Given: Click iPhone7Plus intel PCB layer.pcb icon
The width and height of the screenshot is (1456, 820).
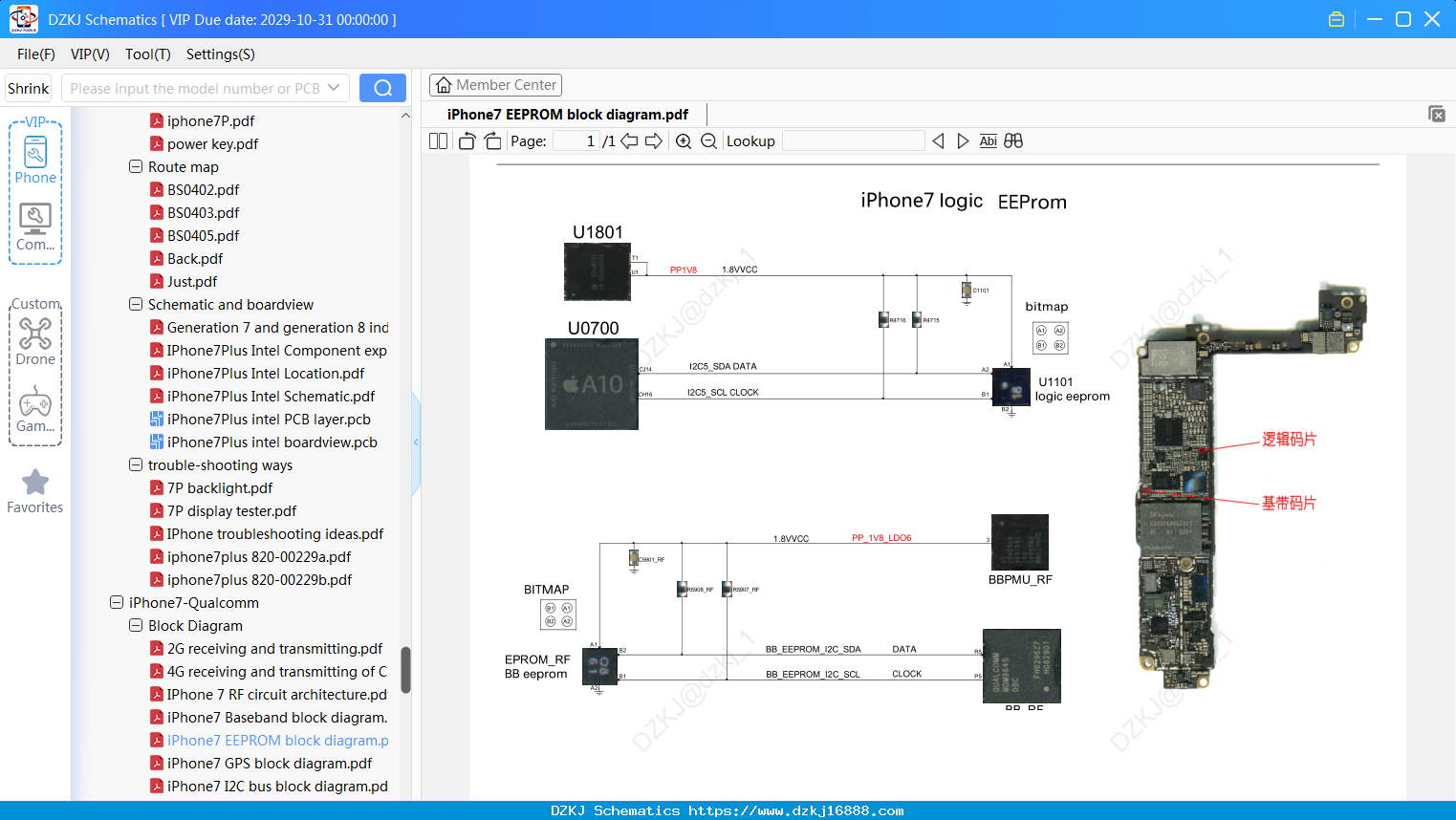Looking at the screenshot, I should coord(157,419).
